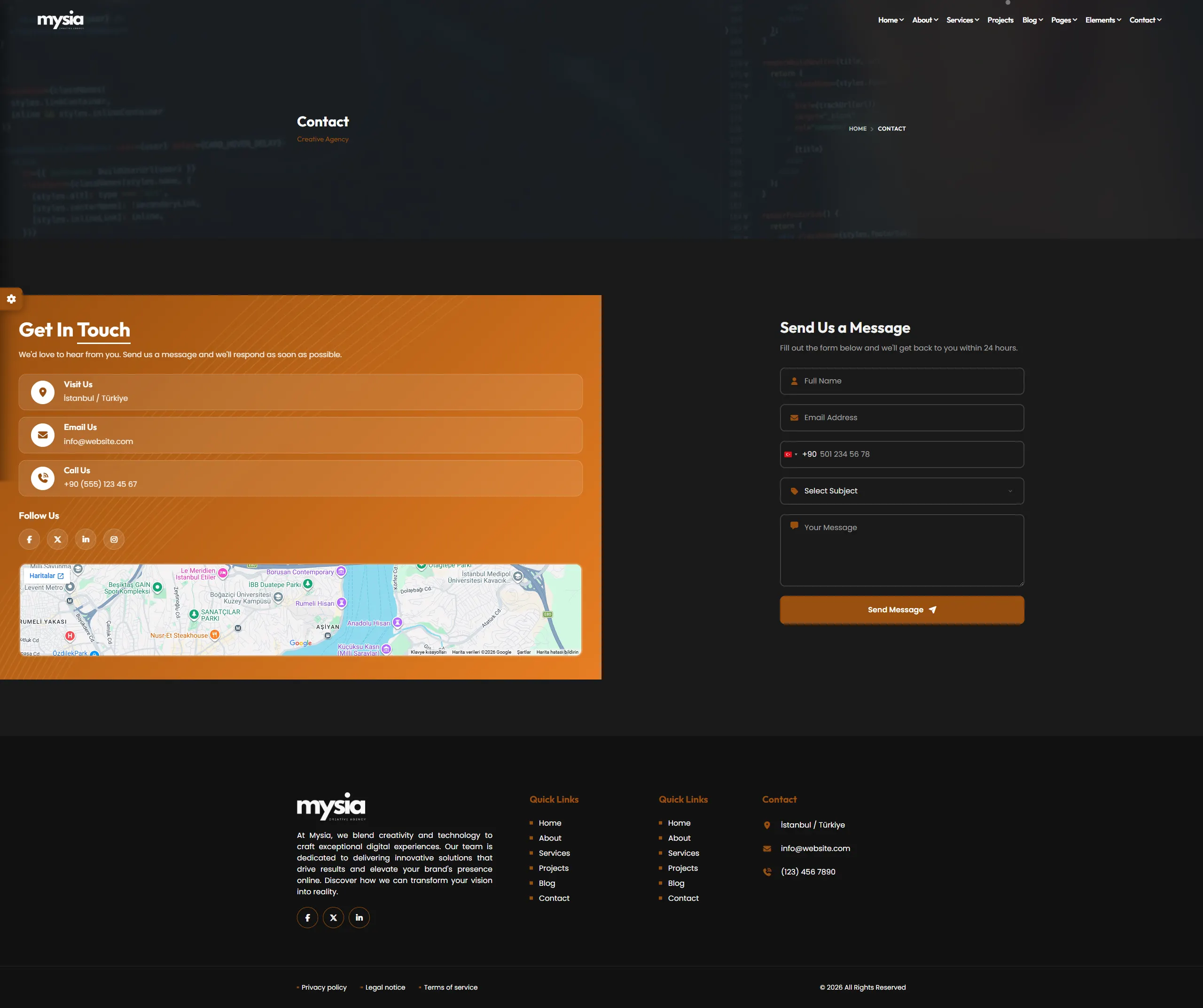Viewport: 1203px width, 1008px height.
Task: Click the Full Name input field
Action: (902, 381)
